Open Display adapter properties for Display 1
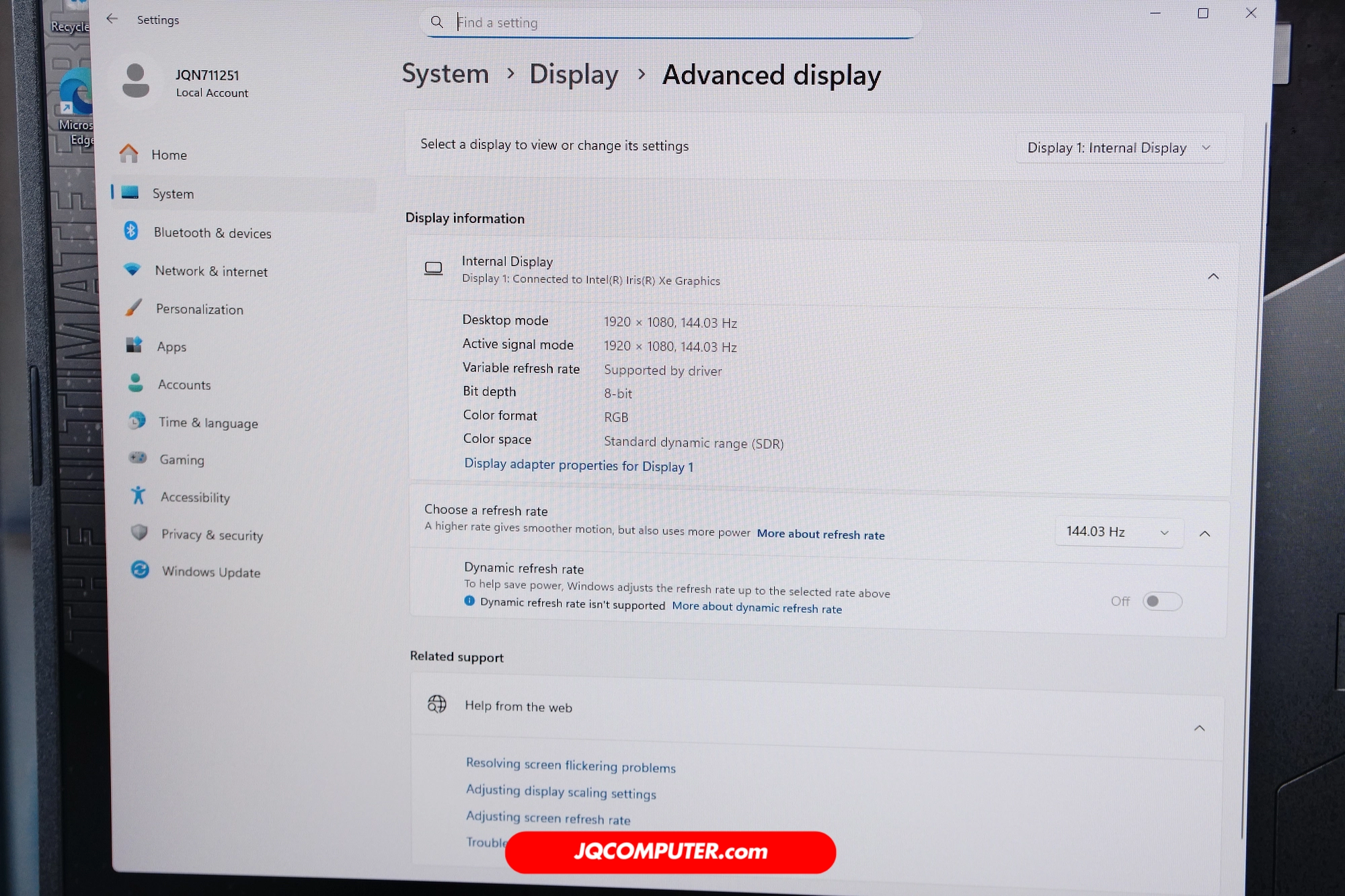1345x896 pixels. [x=578, y=465]
